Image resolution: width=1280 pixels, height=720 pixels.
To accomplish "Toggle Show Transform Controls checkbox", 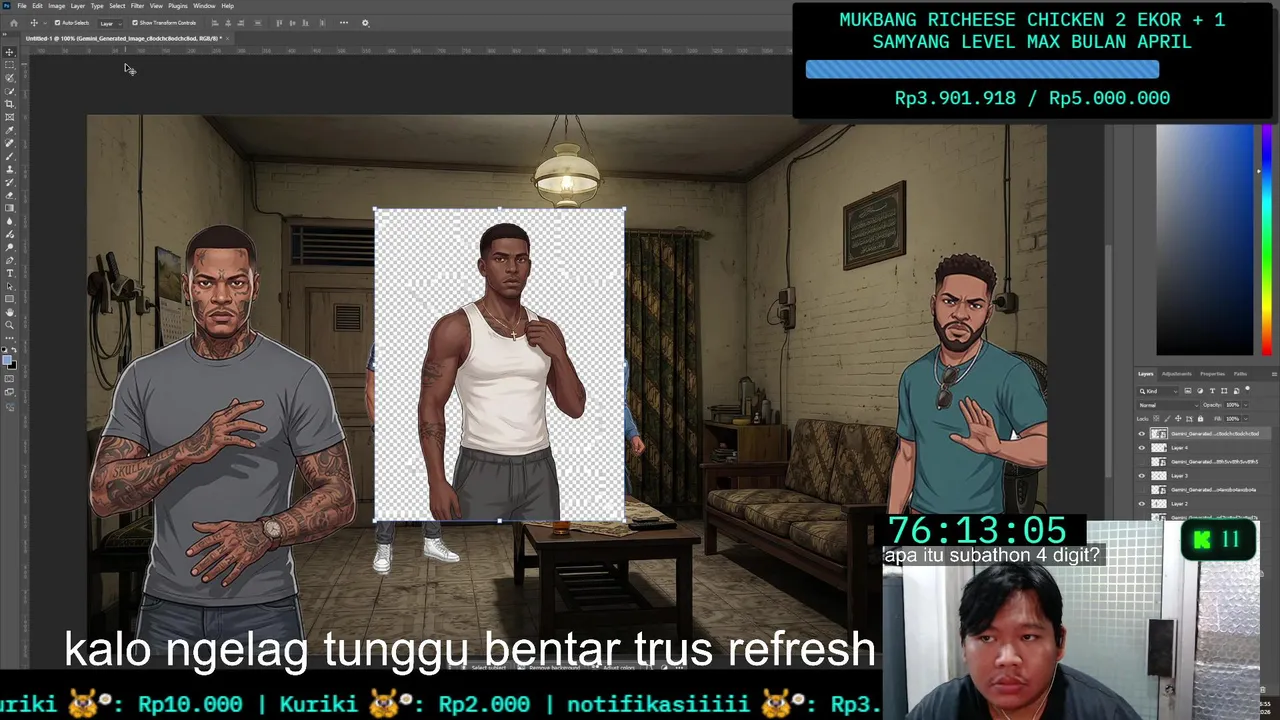I will pyautogui.click(x=135, y=23).
